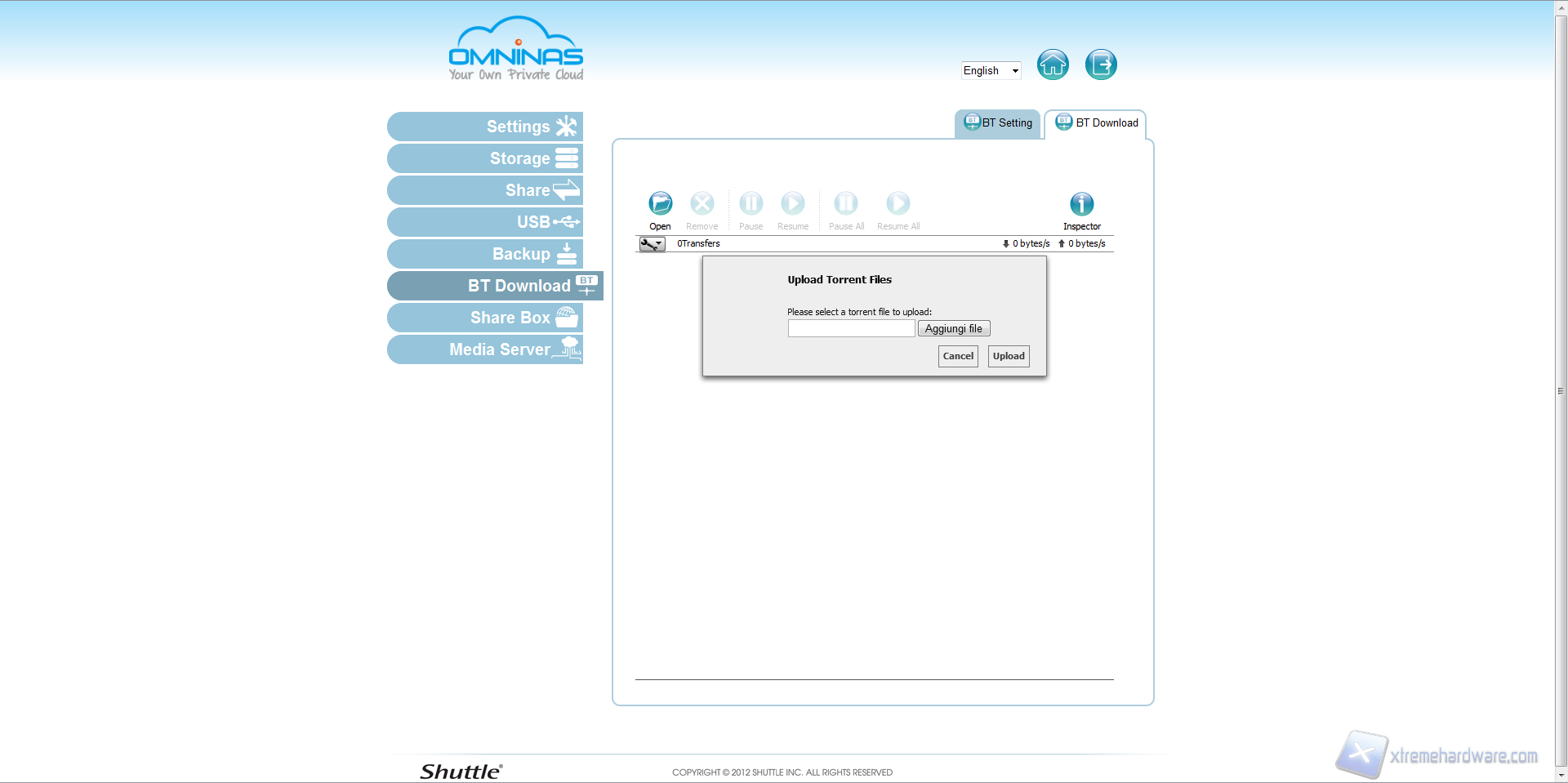Open the Inspector info icon
Screen dimensions: 1568x783
tap(1081, 204)
